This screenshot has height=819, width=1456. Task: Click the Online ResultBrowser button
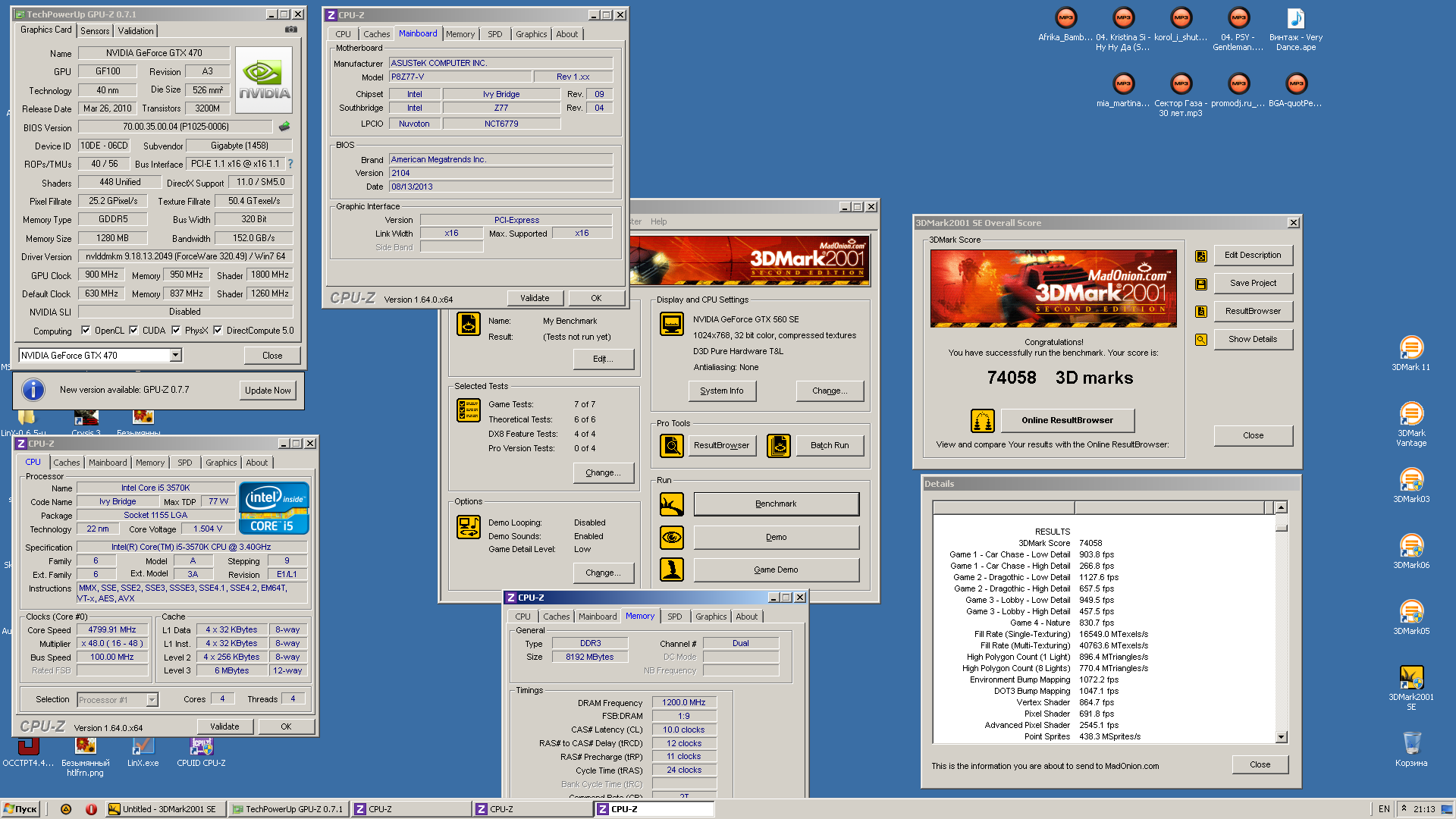[x=1067, y=420]
